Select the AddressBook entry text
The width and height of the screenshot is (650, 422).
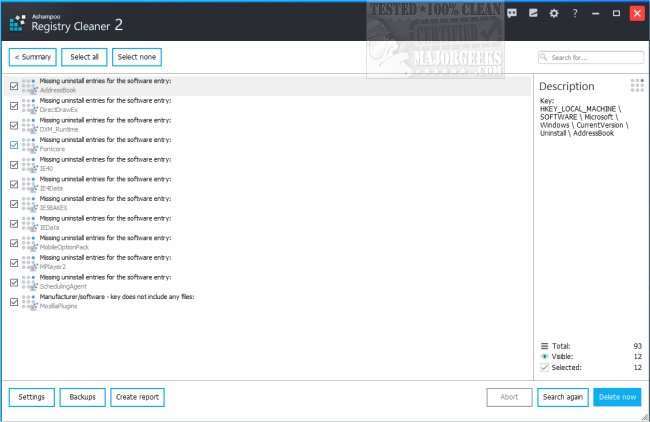pyautogui.click(x=58, y=90)
